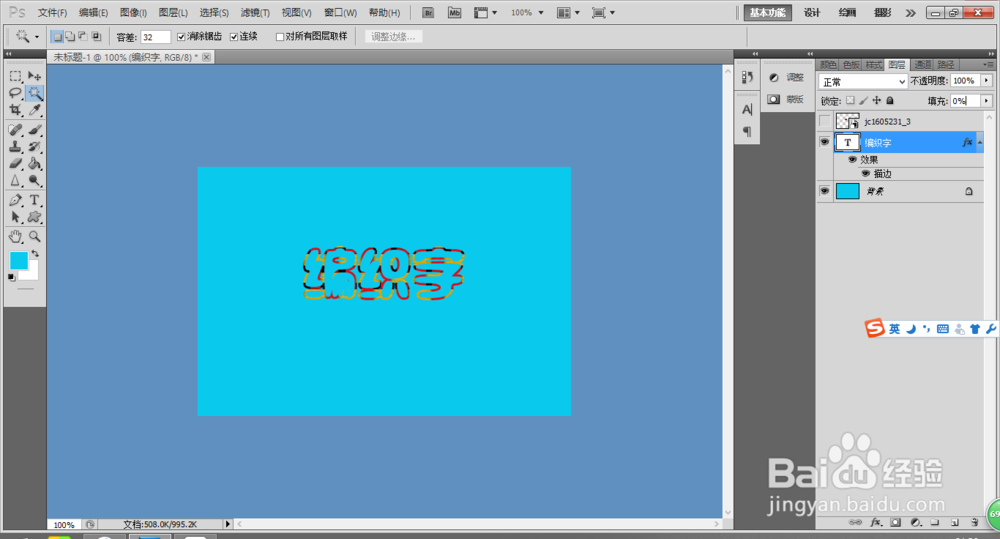Hide the 编织字 text layer

tap(825, 142)
